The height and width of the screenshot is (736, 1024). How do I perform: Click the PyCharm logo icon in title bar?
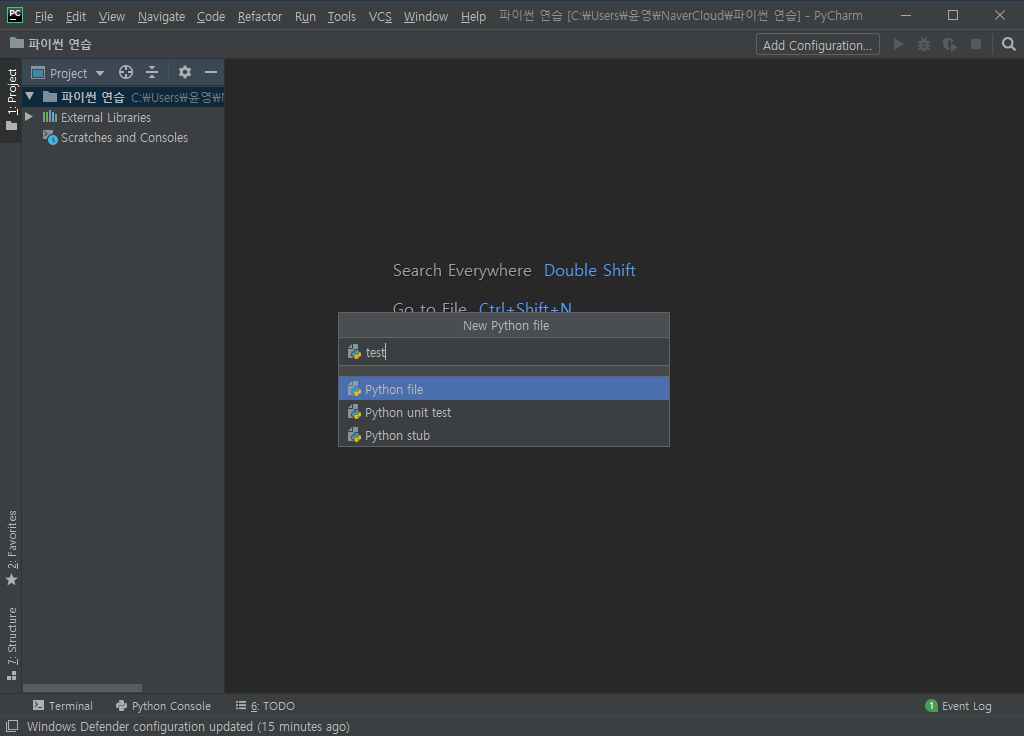[14, 15]
